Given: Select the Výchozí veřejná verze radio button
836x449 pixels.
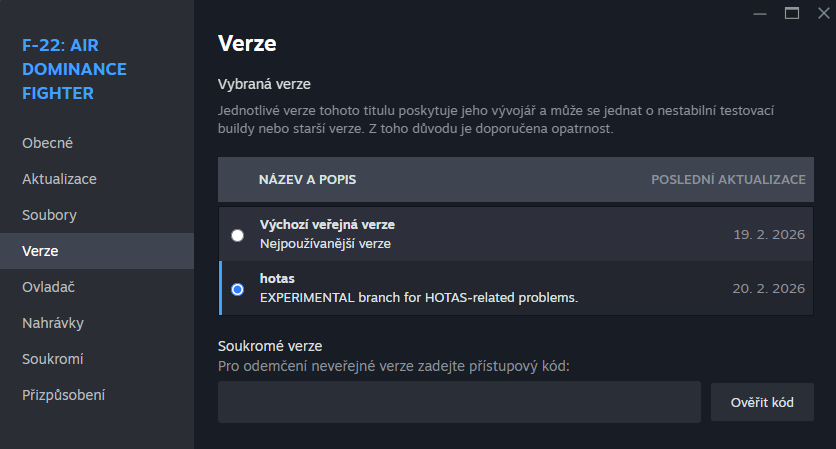Looking at the screenshot, I should click(237, 235).
